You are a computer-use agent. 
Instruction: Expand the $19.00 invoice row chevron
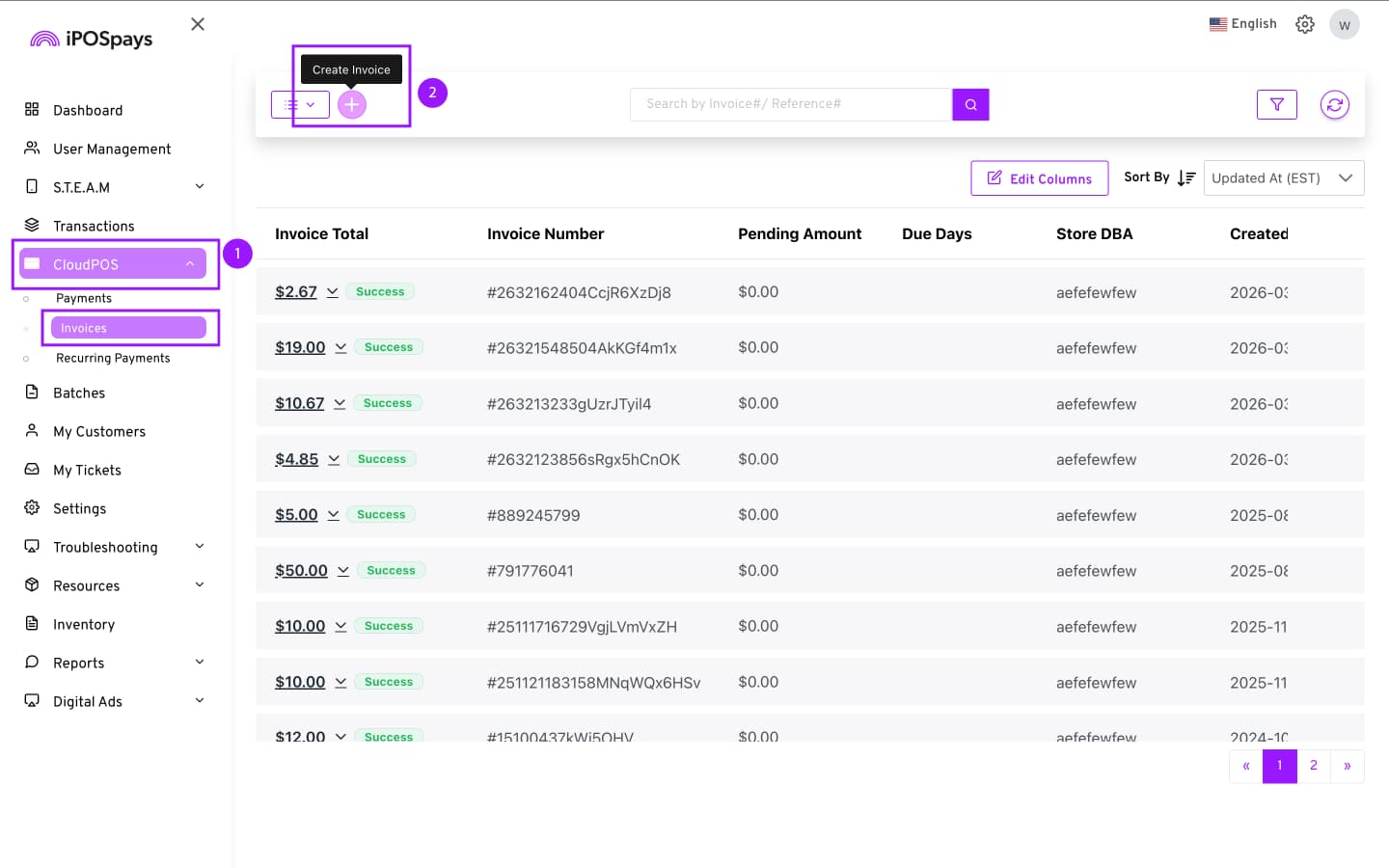pyautogui.click(x=340, y=347)
